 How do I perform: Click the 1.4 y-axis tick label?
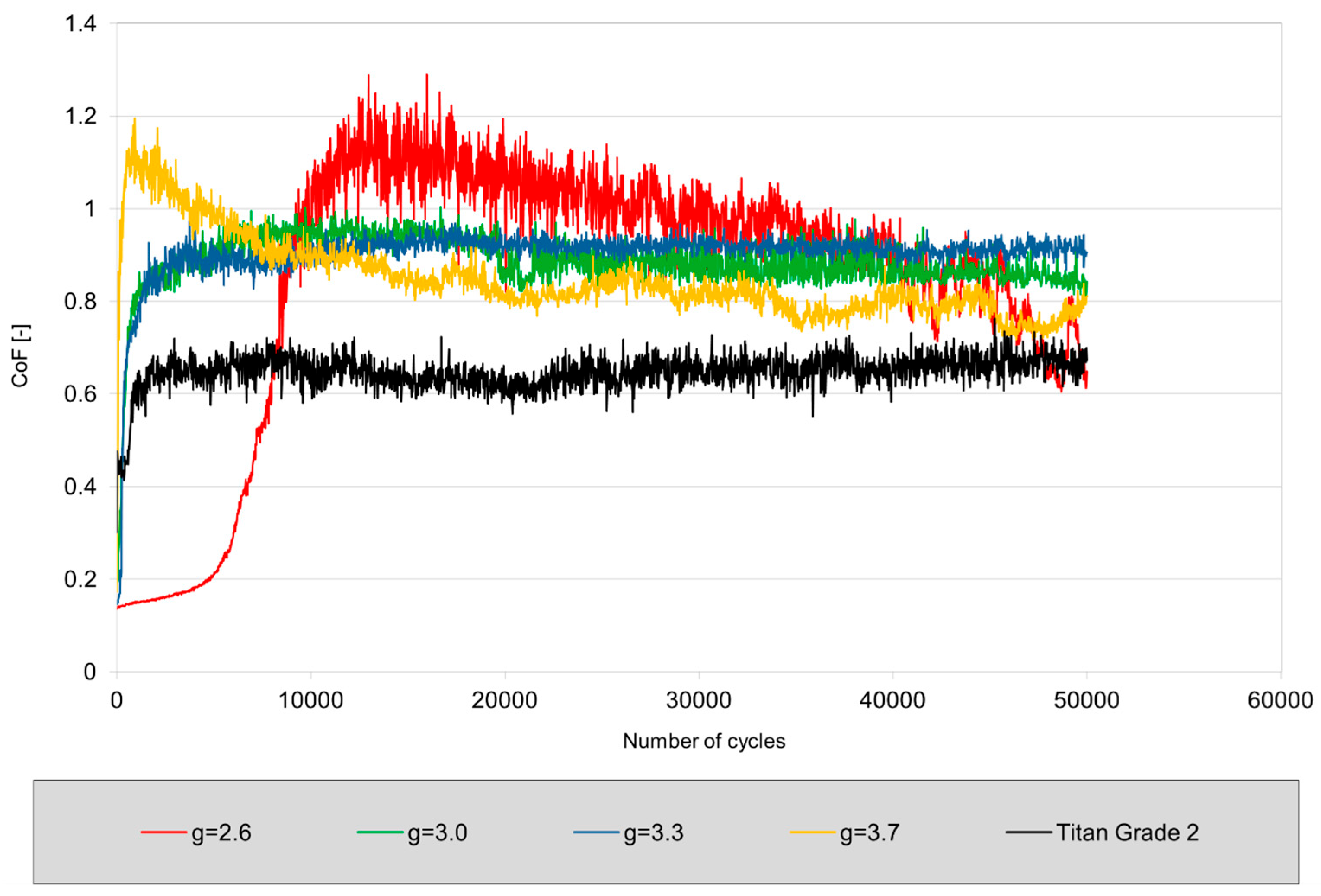pyautogui.click(x=80, y=24)
